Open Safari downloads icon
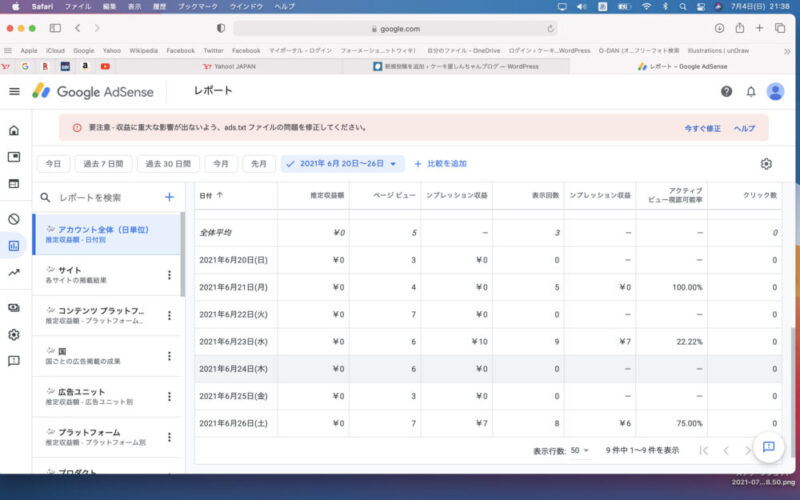This screenshot has width=800, height=500. tap(719, 29)
